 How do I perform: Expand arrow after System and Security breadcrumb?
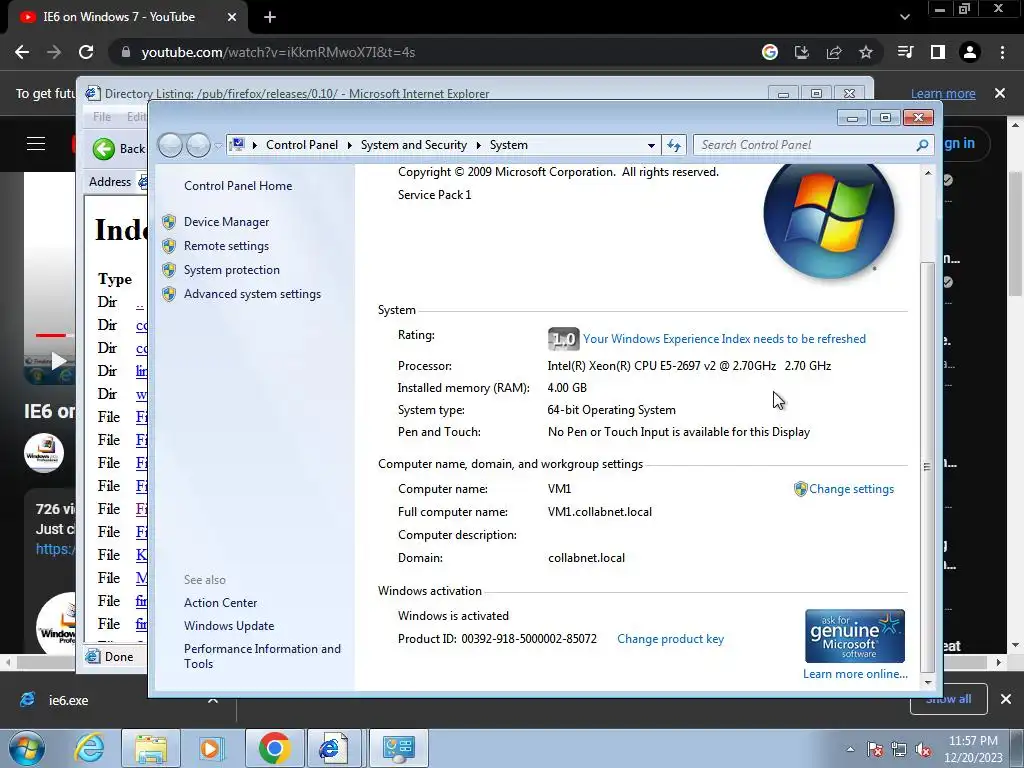(x=478, y=145)
